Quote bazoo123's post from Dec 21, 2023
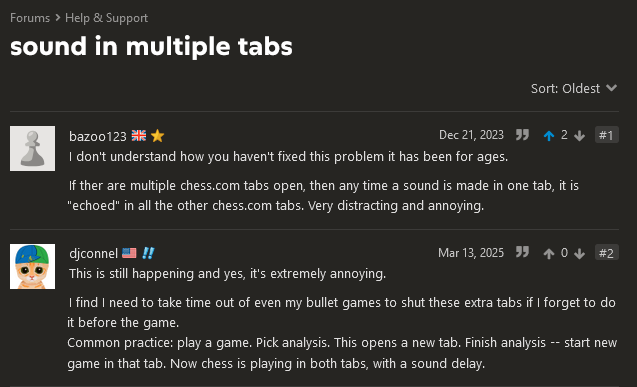 [522, 135]
